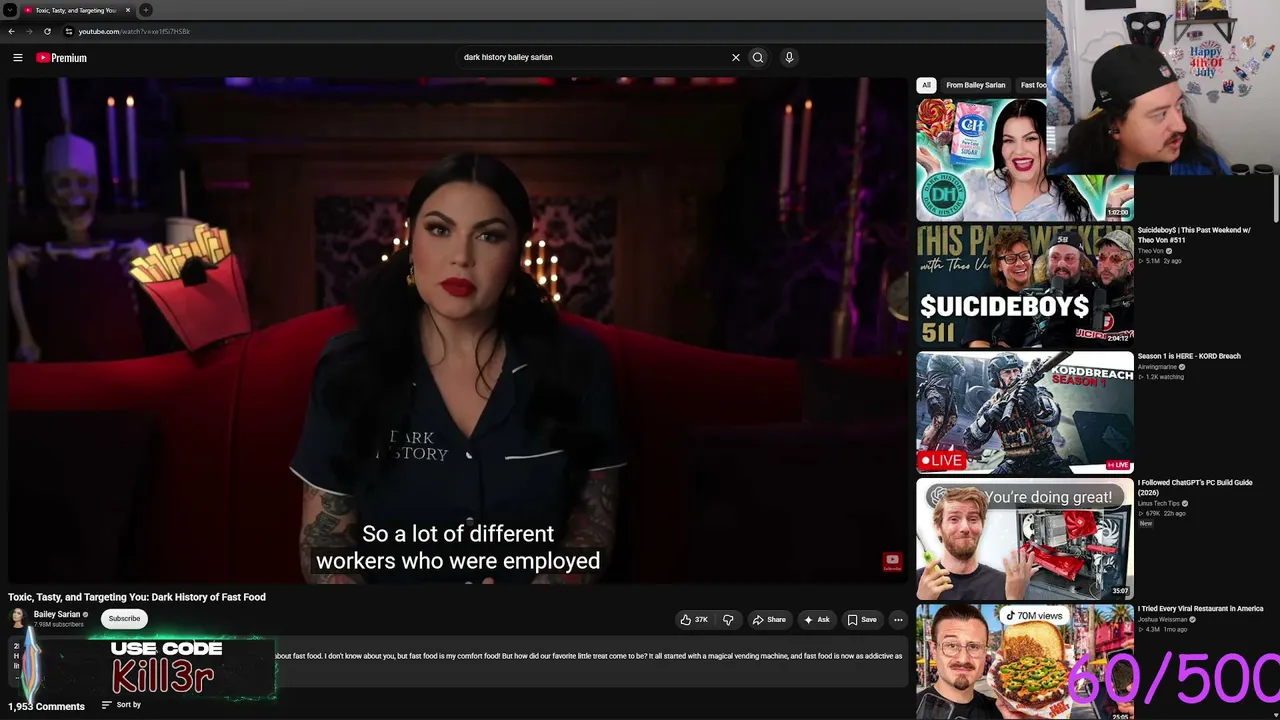Open the Viral Restaurant video thumbnail

tap(1025, 662)
